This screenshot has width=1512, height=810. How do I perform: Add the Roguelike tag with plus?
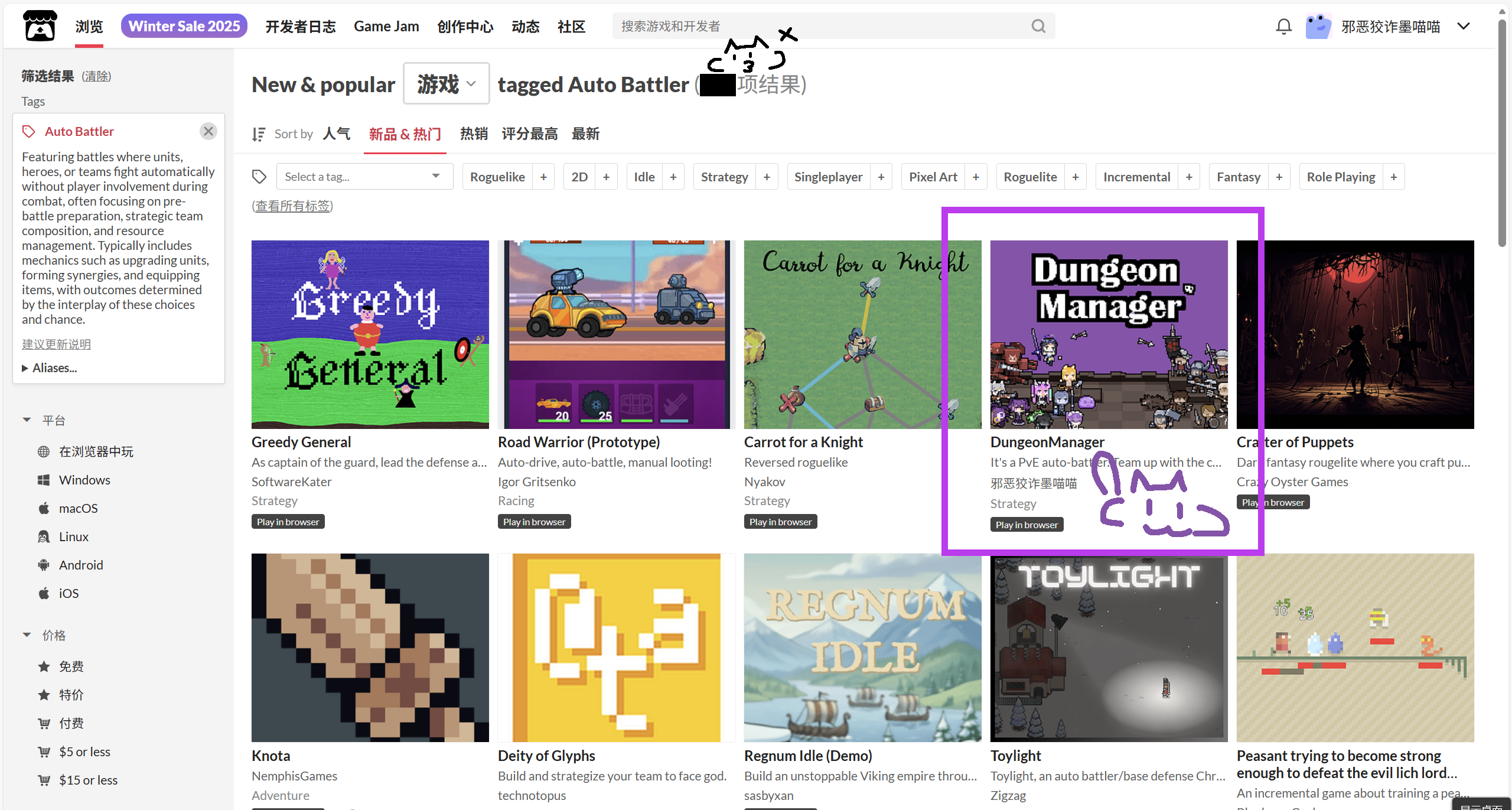(543, 177)
